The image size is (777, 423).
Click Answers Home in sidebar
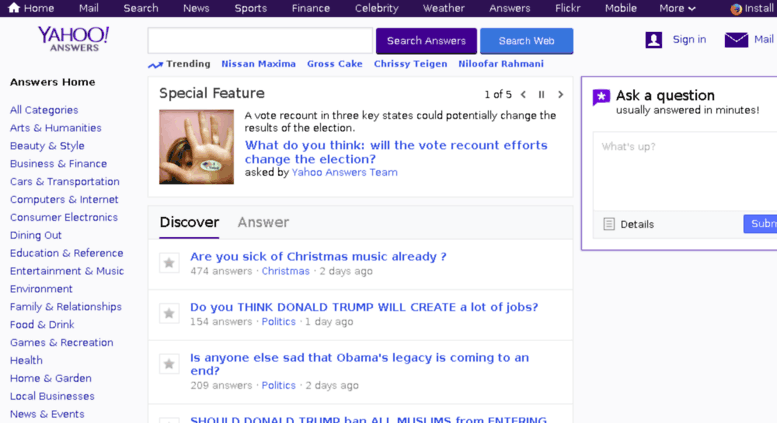click(53, 82)
